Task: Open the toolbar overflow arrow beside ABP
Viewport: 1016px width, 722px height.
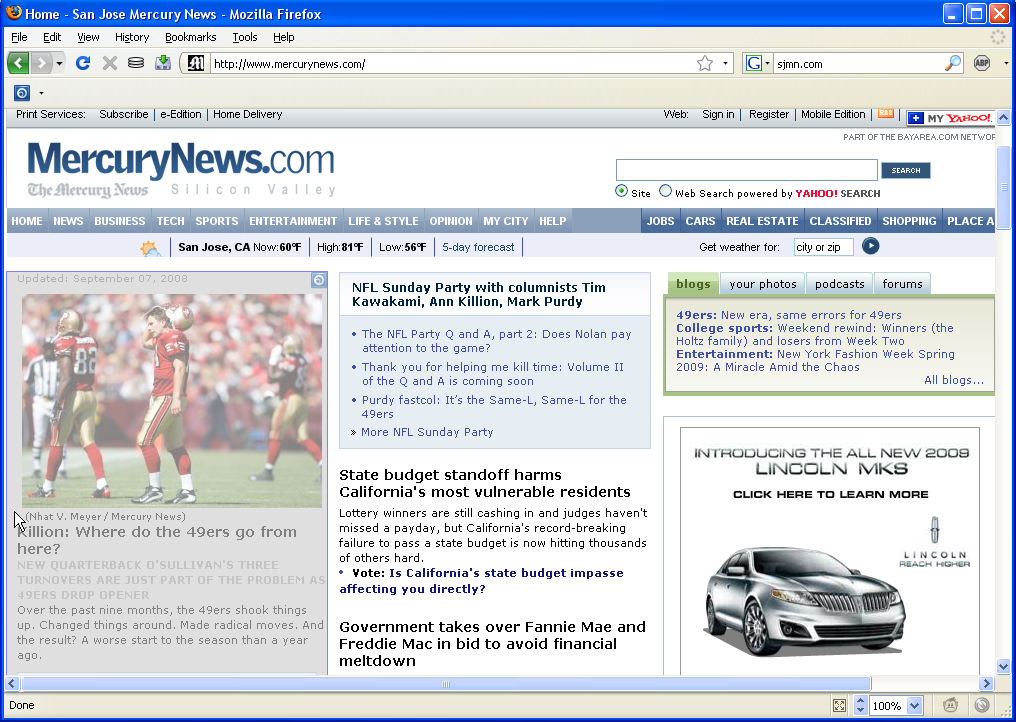Action: point(1006,64)
